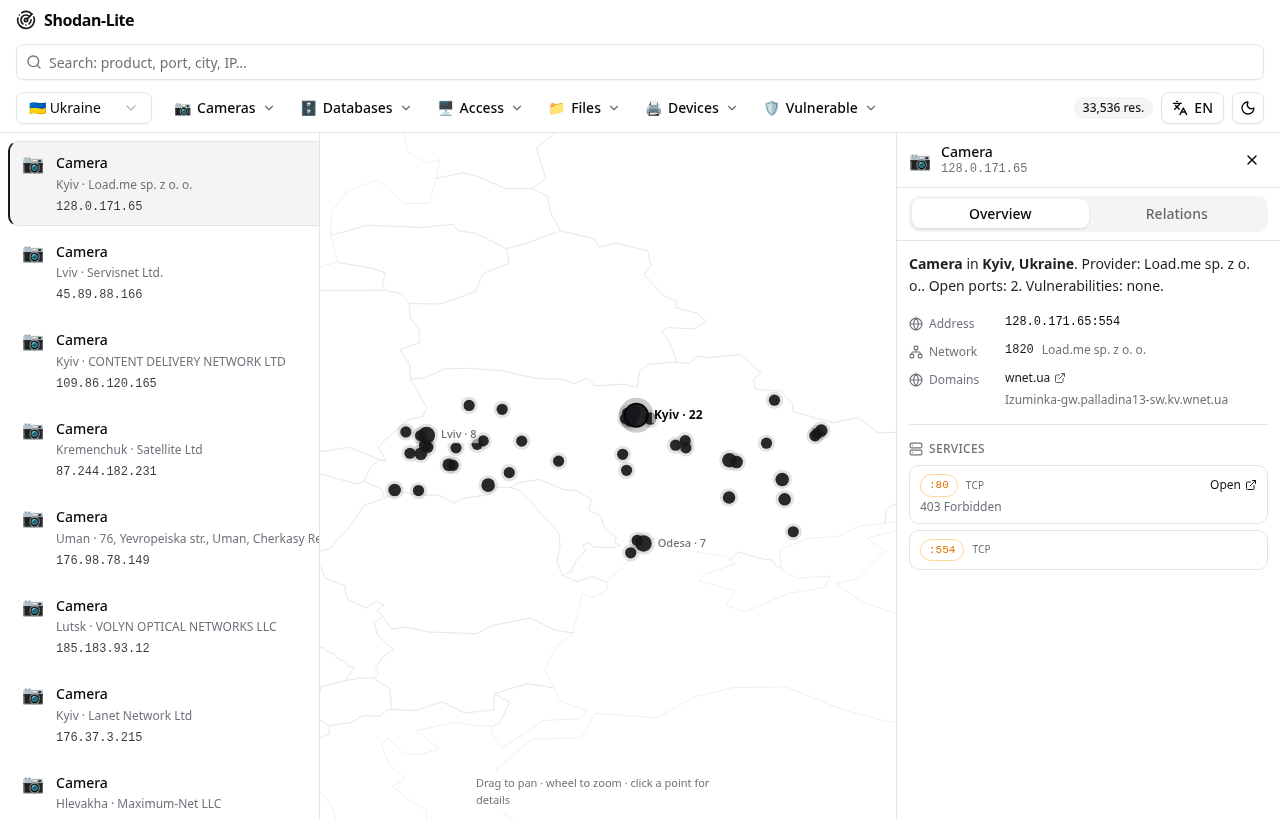This screenshot has height=820, width=1280.
Task: Select the Odesa · 7 cluster on map
Action: (x=643, y=543)
